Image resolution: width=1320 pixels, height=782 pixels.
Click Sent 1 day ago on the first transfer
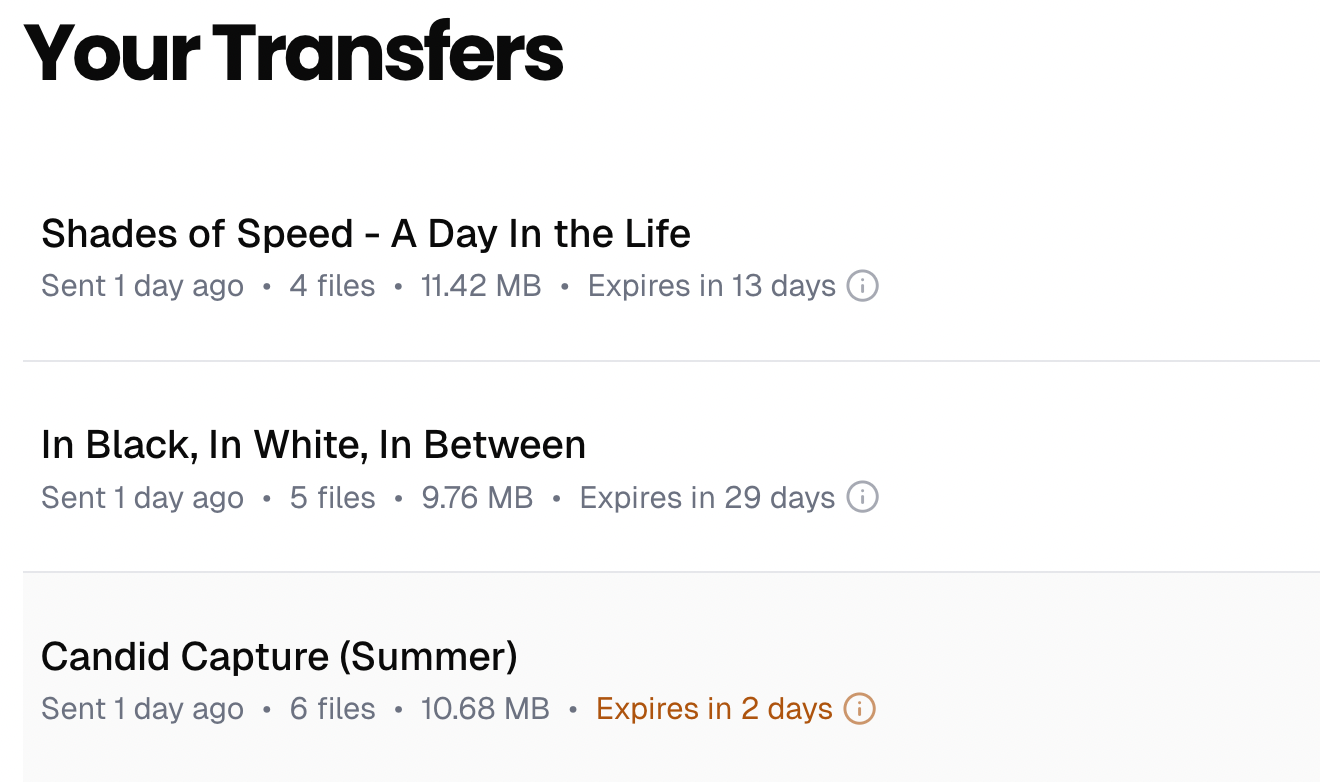tap(142, 286)
